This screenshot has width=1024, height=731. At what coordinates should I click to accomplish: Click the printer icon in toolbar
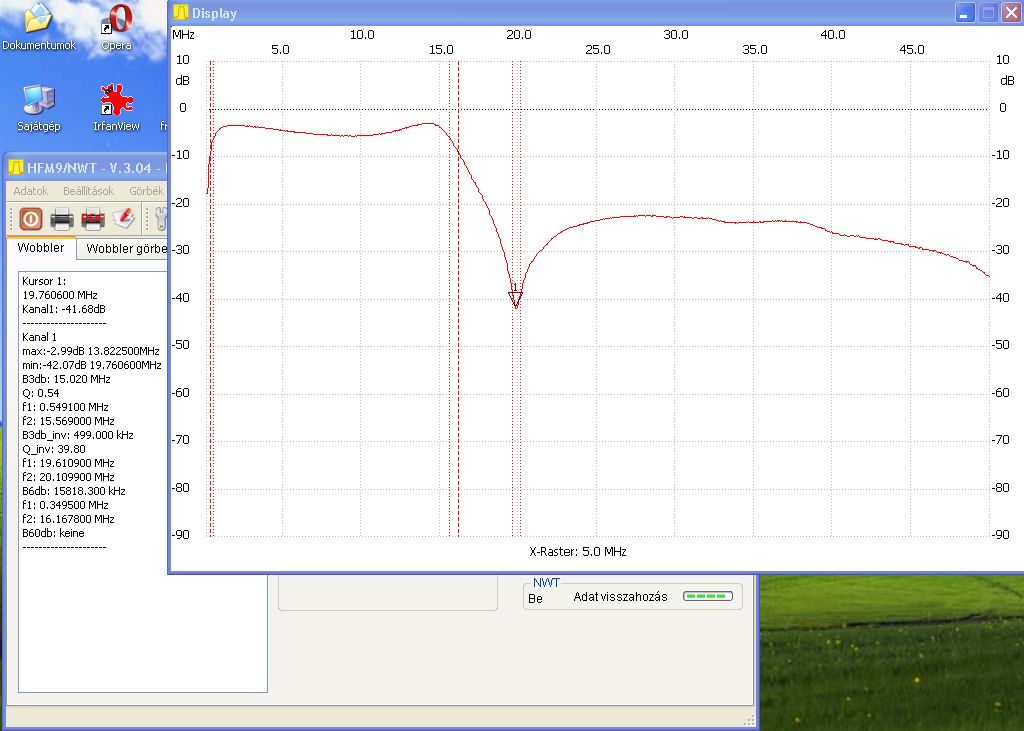(x=62, y=218)
